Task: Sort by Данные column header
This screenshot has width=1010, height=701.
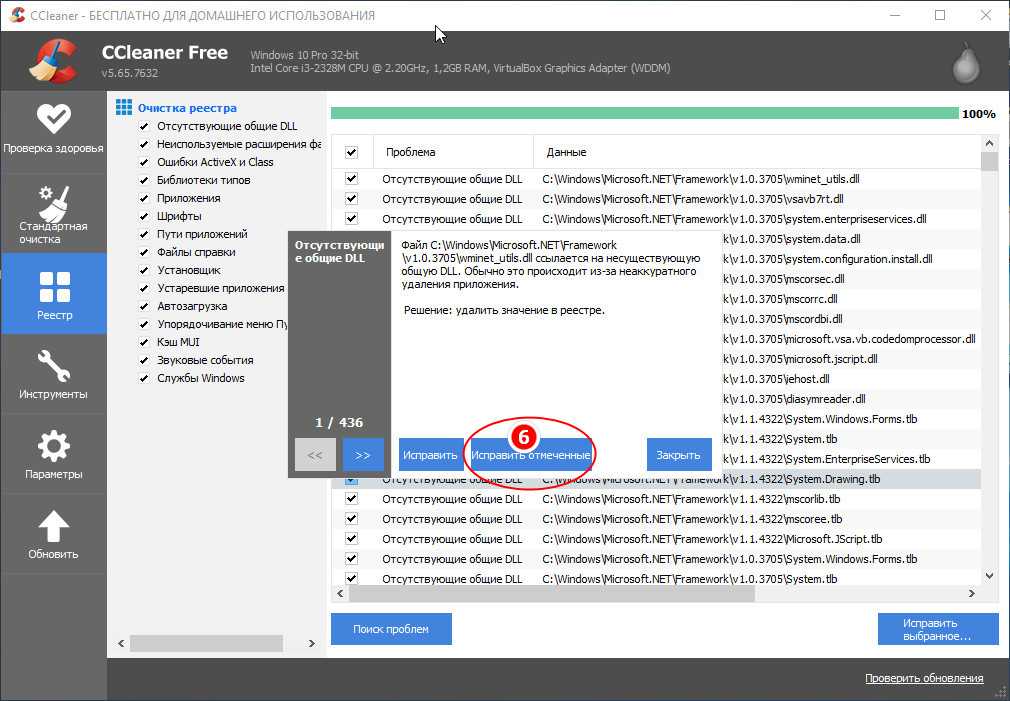Action: (757, 152)
